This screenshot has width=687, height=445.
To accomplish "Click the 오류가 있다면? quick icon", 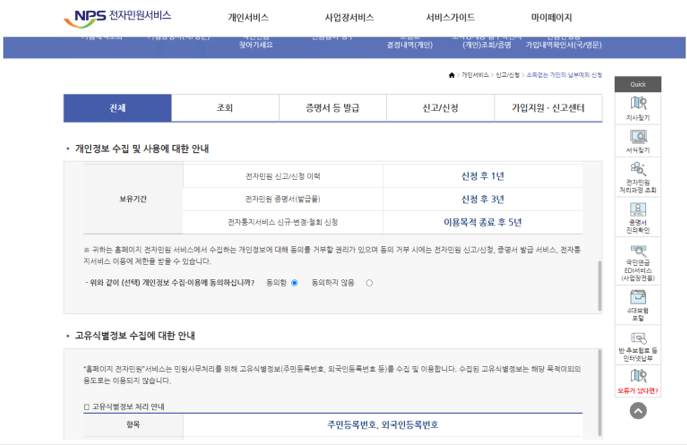I will [638, 381].
